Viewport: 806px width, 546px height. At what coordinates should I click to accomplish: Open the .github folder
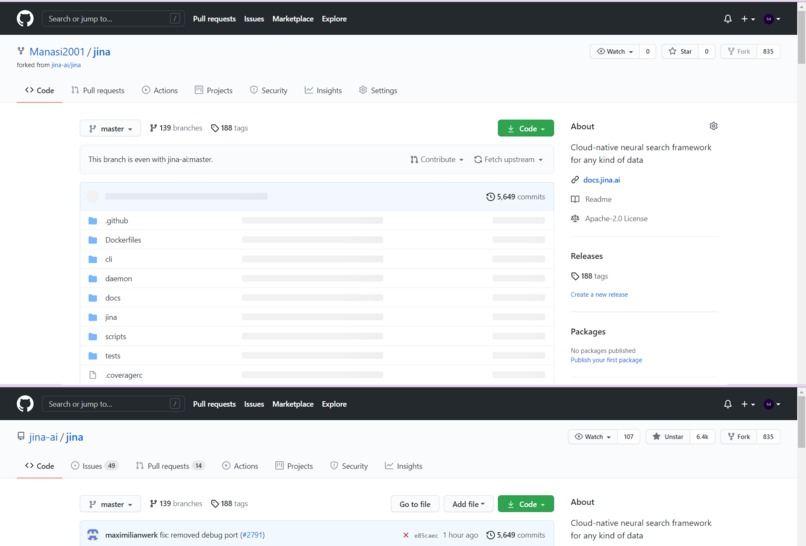point(117,221)
